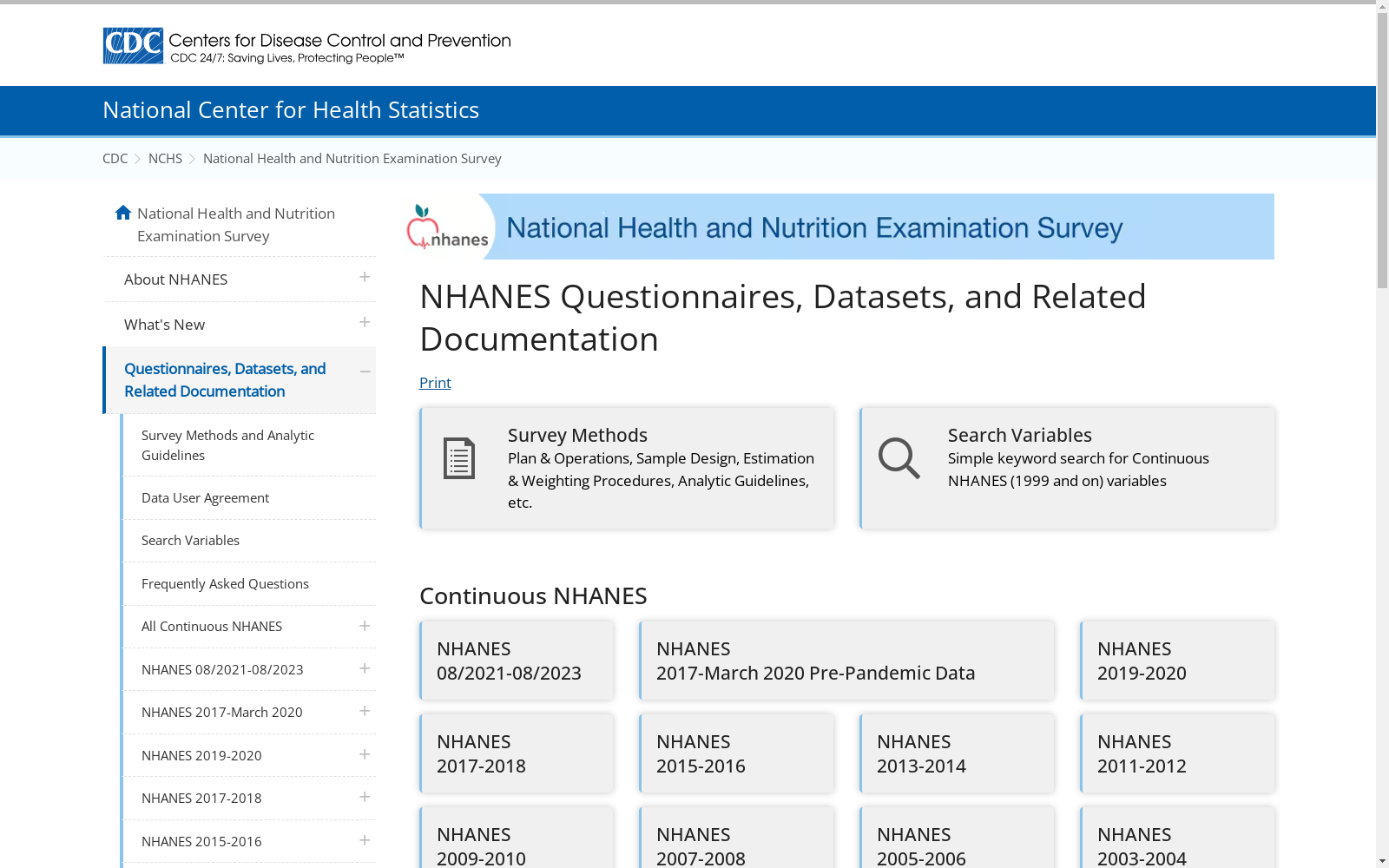The height and width of the screenshot is (868, 1389).
Task: Select NHANES 2019-2020 in the sidebar
Action: pos(201,755)
